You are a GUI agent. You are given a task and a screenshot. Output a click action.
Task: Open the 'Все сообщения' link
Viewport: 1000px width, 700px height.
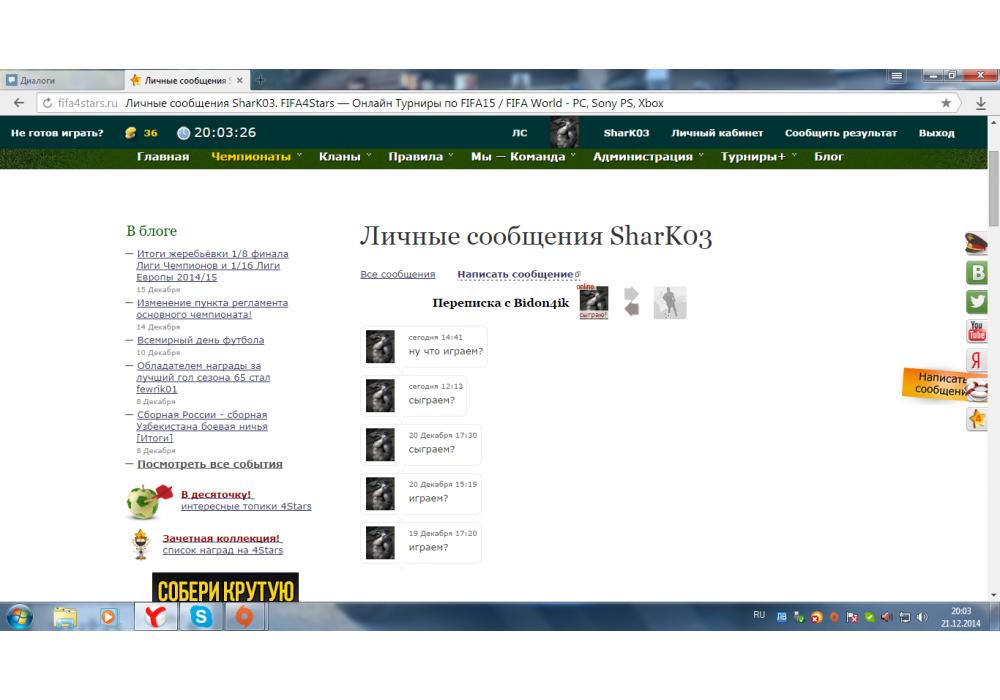(397, 274)
